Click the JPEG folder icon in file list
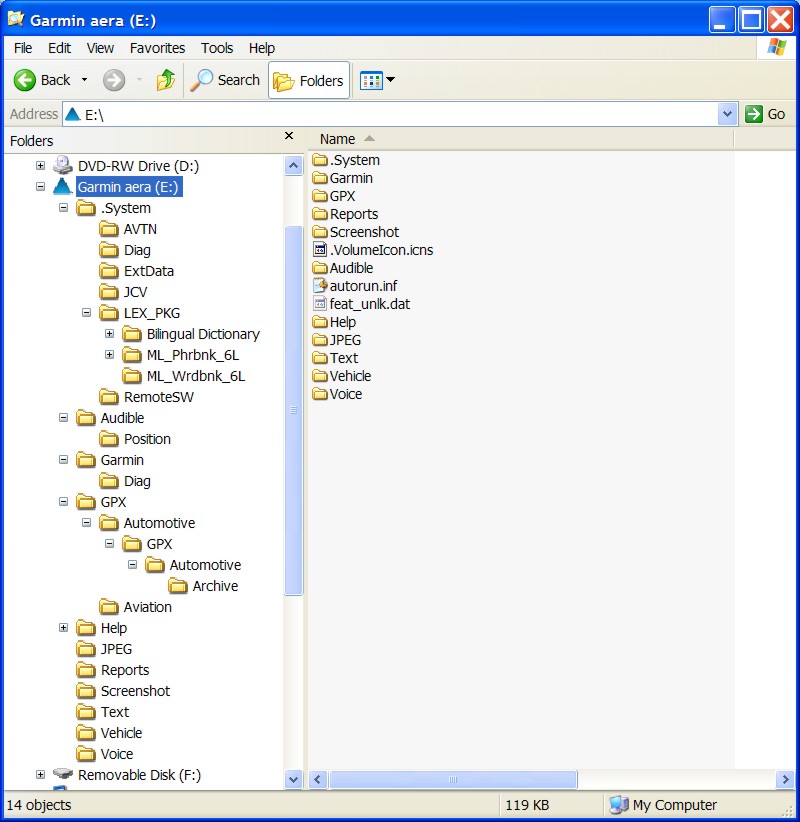Screen dimensions: 800x822 pos(320,339)
